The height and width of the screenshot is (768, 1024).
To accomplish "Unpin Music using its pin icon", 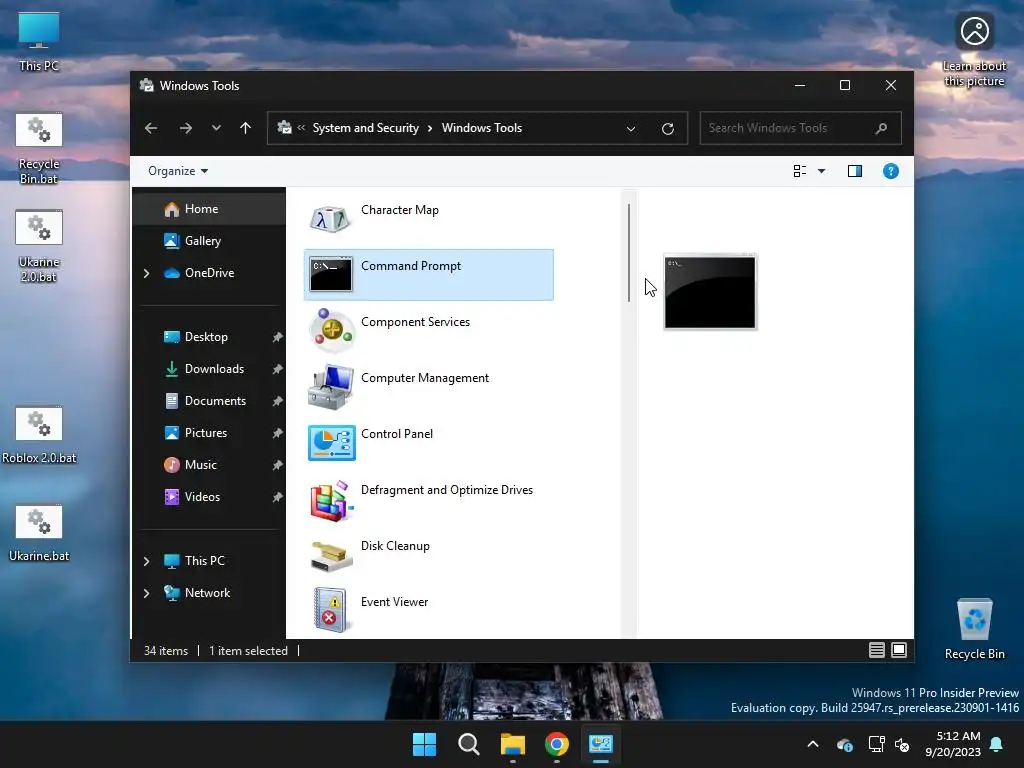I will 278,465.
